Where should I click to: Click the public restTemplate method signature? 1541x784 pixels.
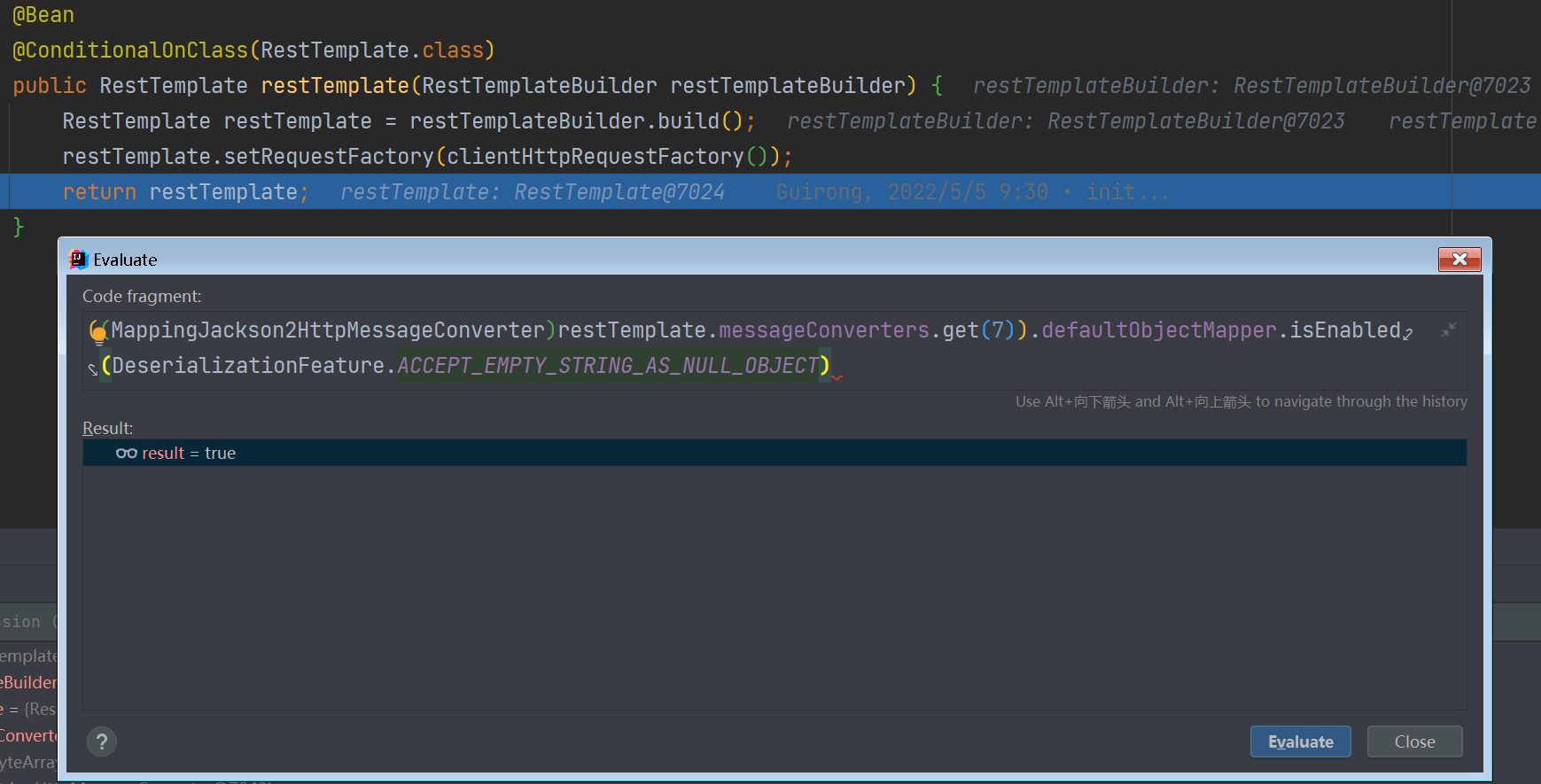click(477, 85)
